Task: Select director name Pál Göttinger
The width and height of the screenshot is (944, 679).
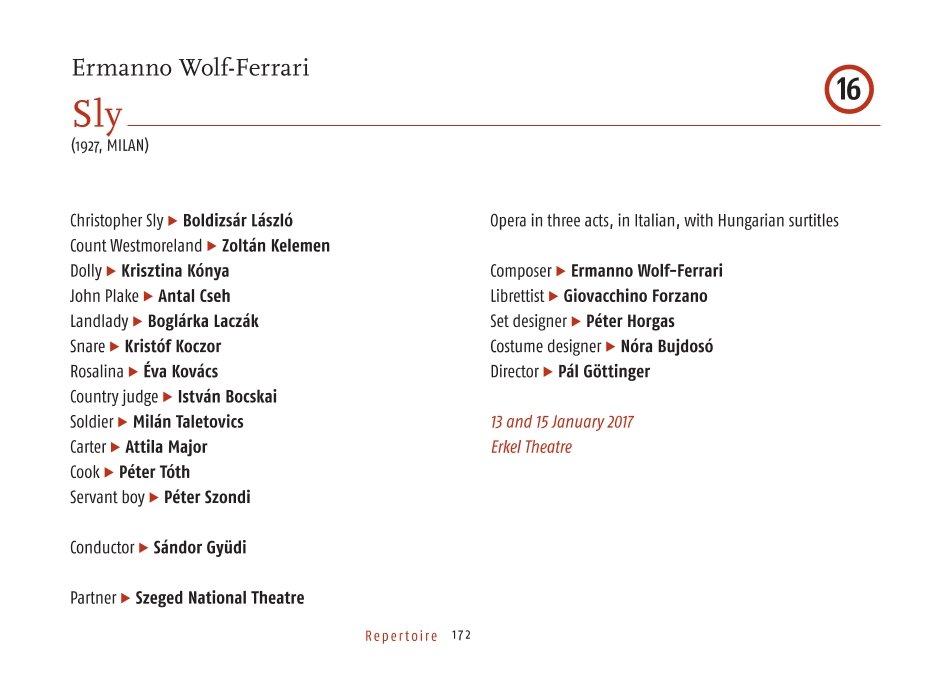Action: pyautogui.click(x=604, y=371)
